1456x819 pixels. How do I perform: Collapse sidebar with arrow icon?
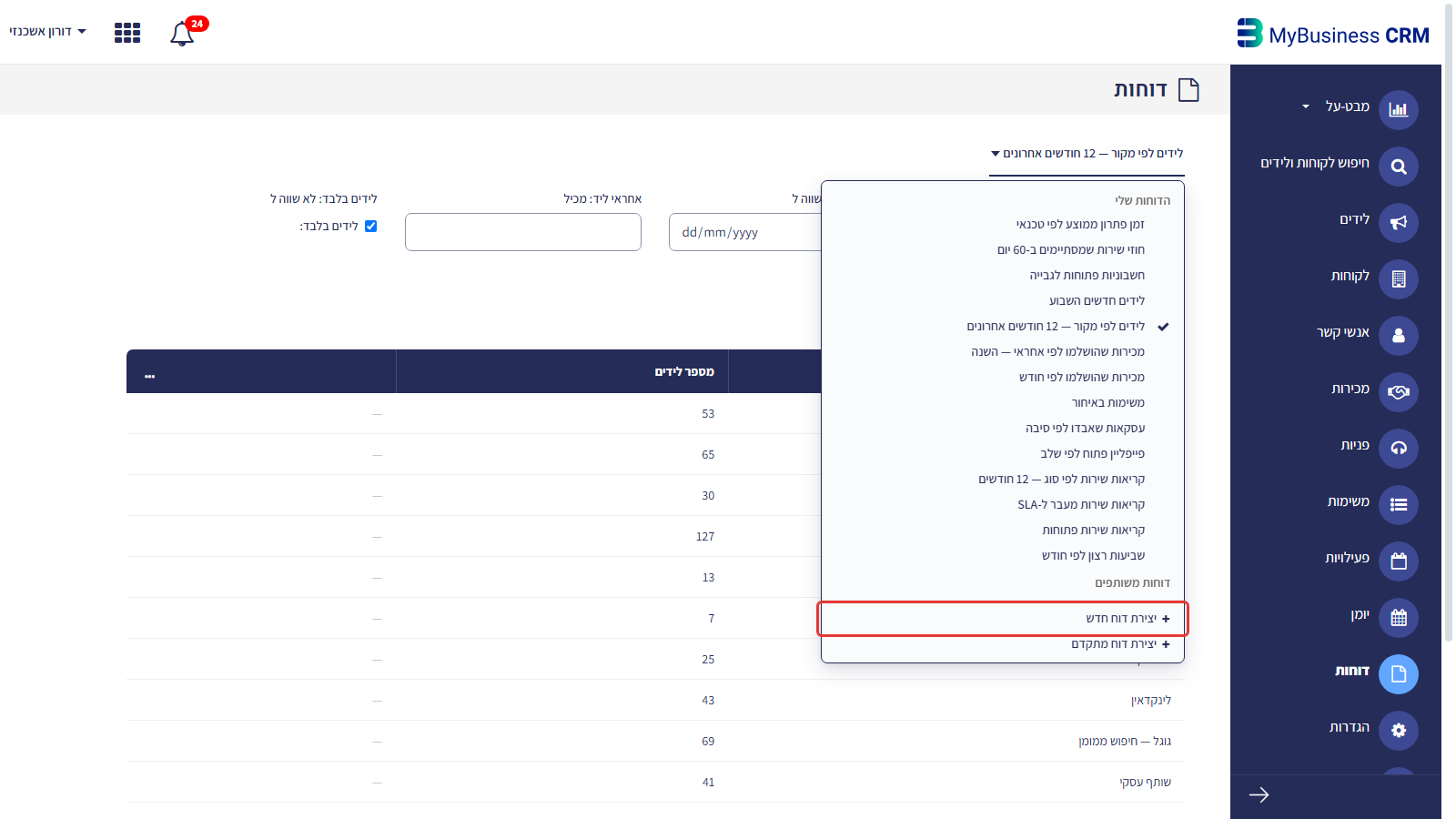(x=1259, y=795)
